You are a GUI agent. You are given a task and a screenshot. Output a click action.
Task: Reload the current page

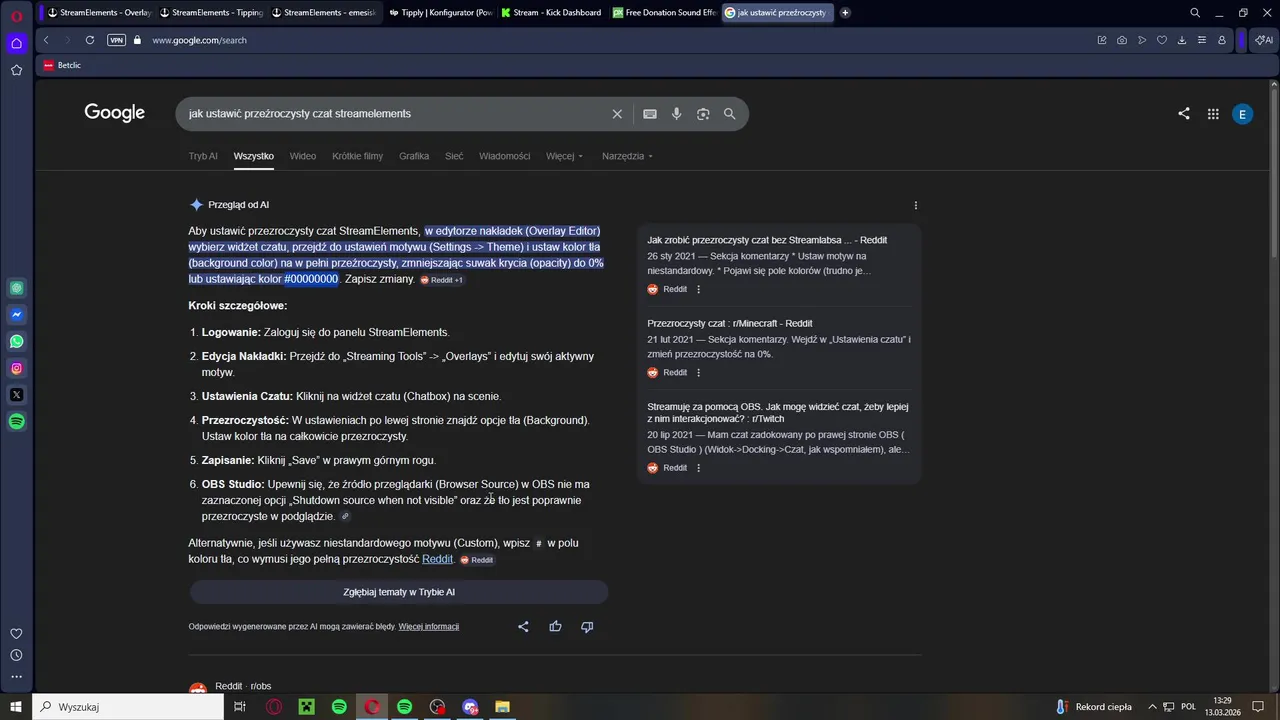pyautogui.click(x=90, y=40)
